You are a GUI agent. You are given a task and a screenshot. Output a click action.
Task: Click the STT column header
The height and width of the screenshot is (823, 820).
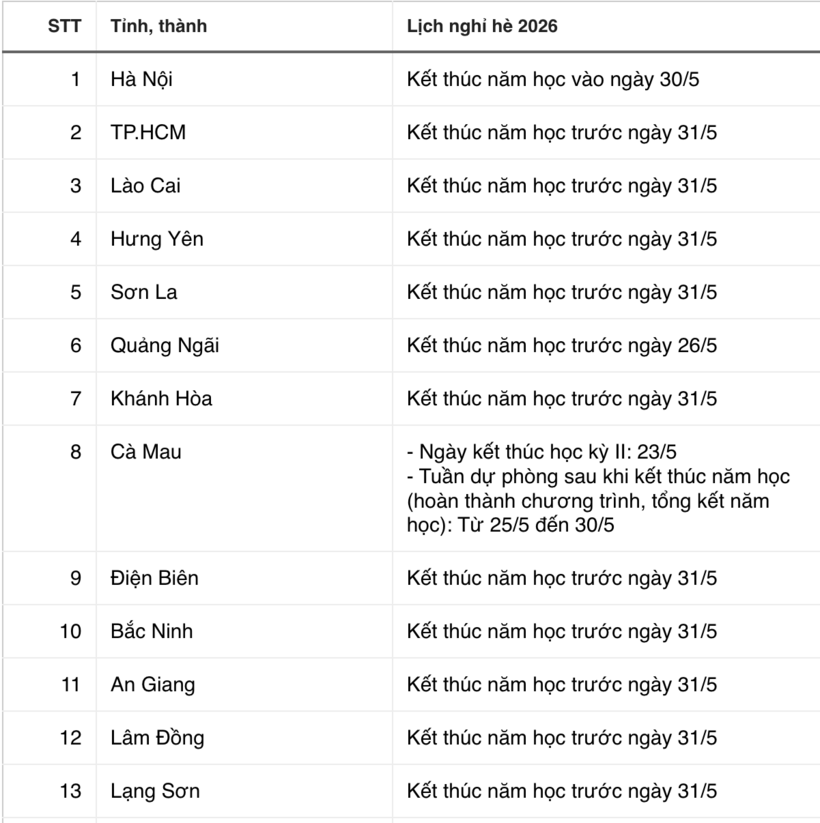coord(65,26)
